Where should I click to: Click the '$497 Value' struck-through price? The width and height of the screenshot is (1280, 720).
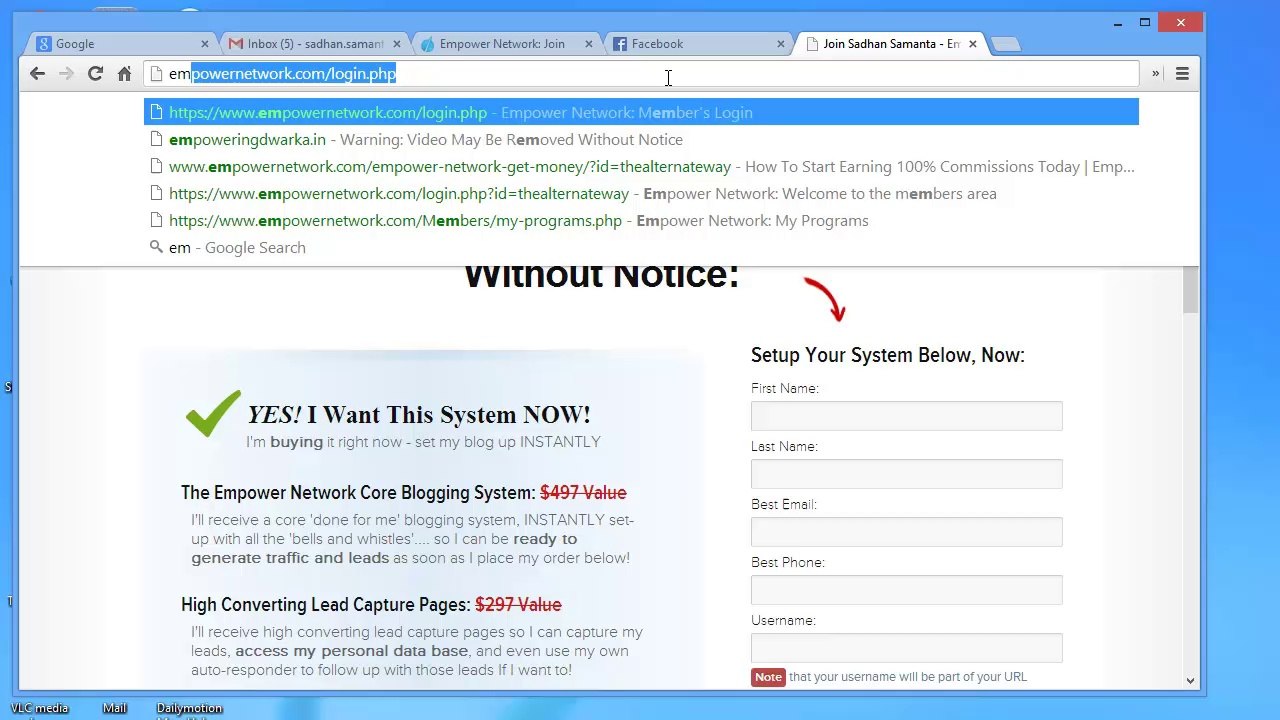pos(583,493)
